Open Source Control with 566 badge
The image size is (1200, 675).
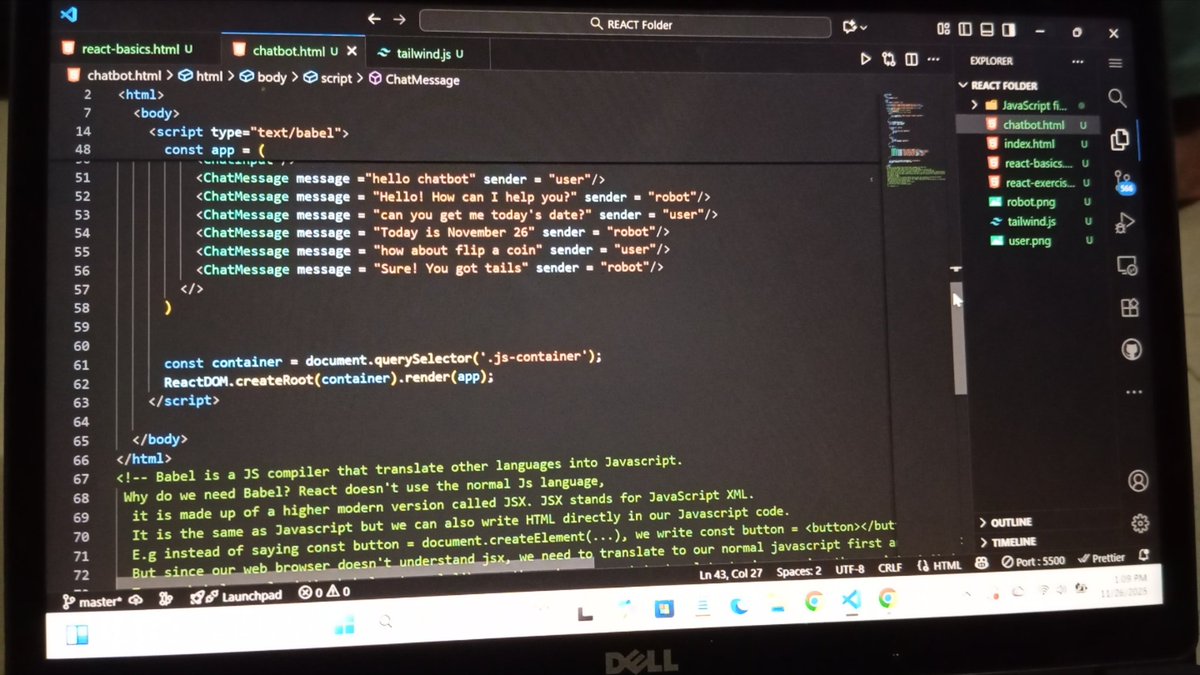[1124, 182]
